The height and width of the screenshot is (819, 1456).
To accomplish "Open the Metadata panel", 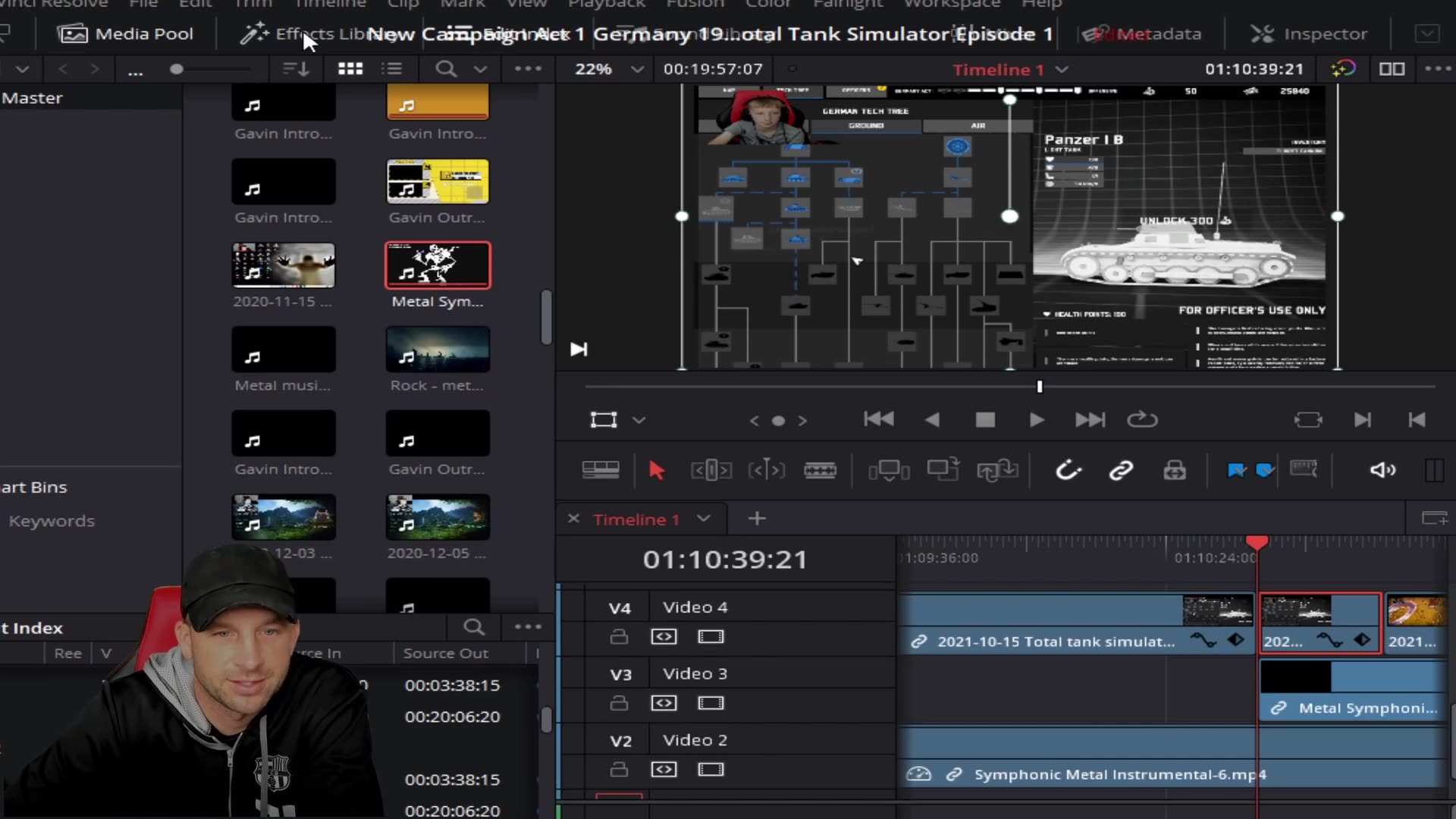I will [x=1145, y=34].
